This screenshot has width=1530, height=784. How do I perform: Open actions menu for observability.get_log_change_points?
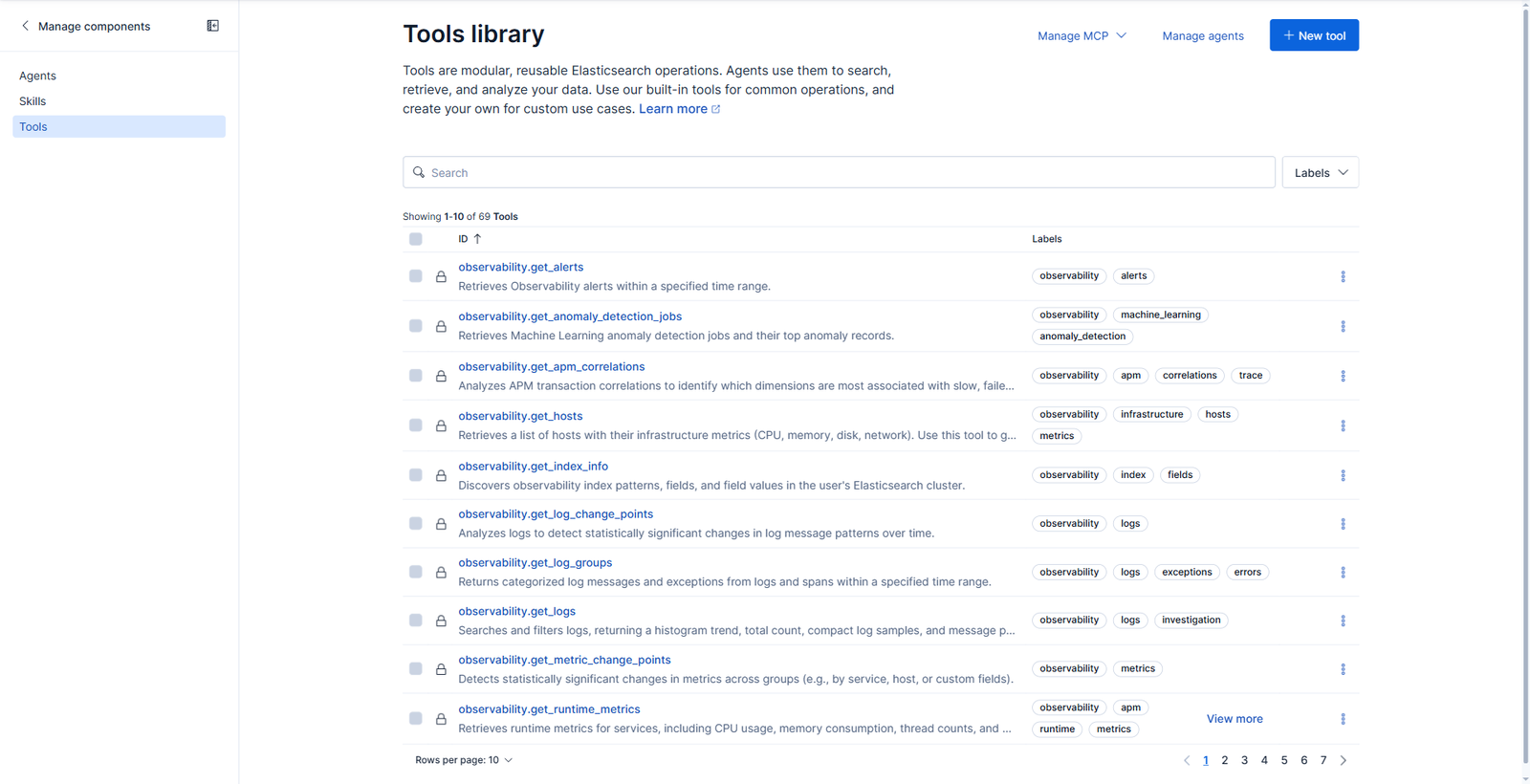(x=1343, y=524)
